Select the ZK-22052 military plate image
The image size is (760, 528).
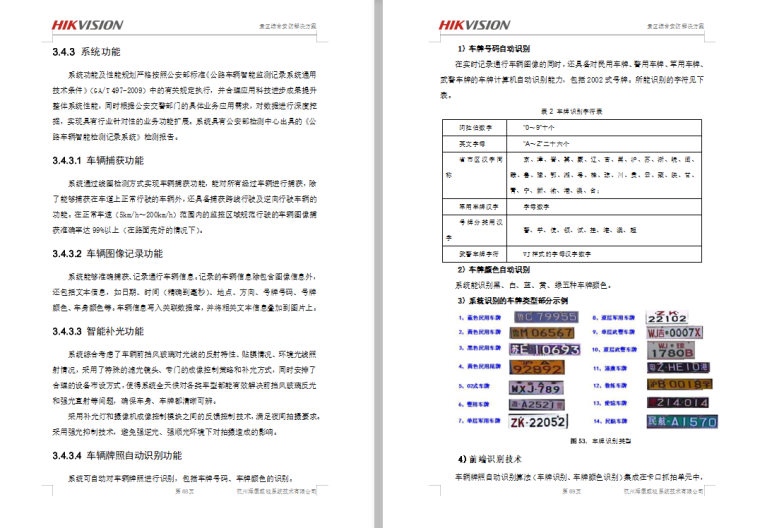pos(540,423)
